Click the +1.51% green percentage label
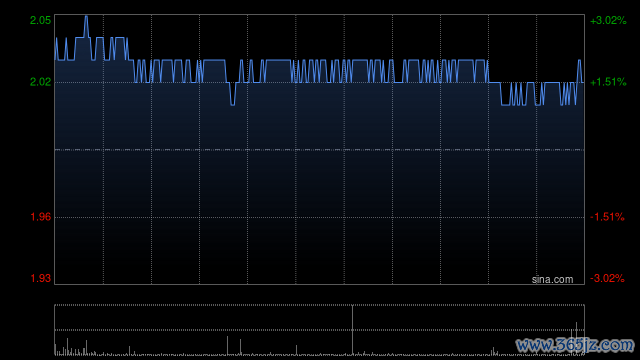640x360 pixels. click(x=608, y=82)
